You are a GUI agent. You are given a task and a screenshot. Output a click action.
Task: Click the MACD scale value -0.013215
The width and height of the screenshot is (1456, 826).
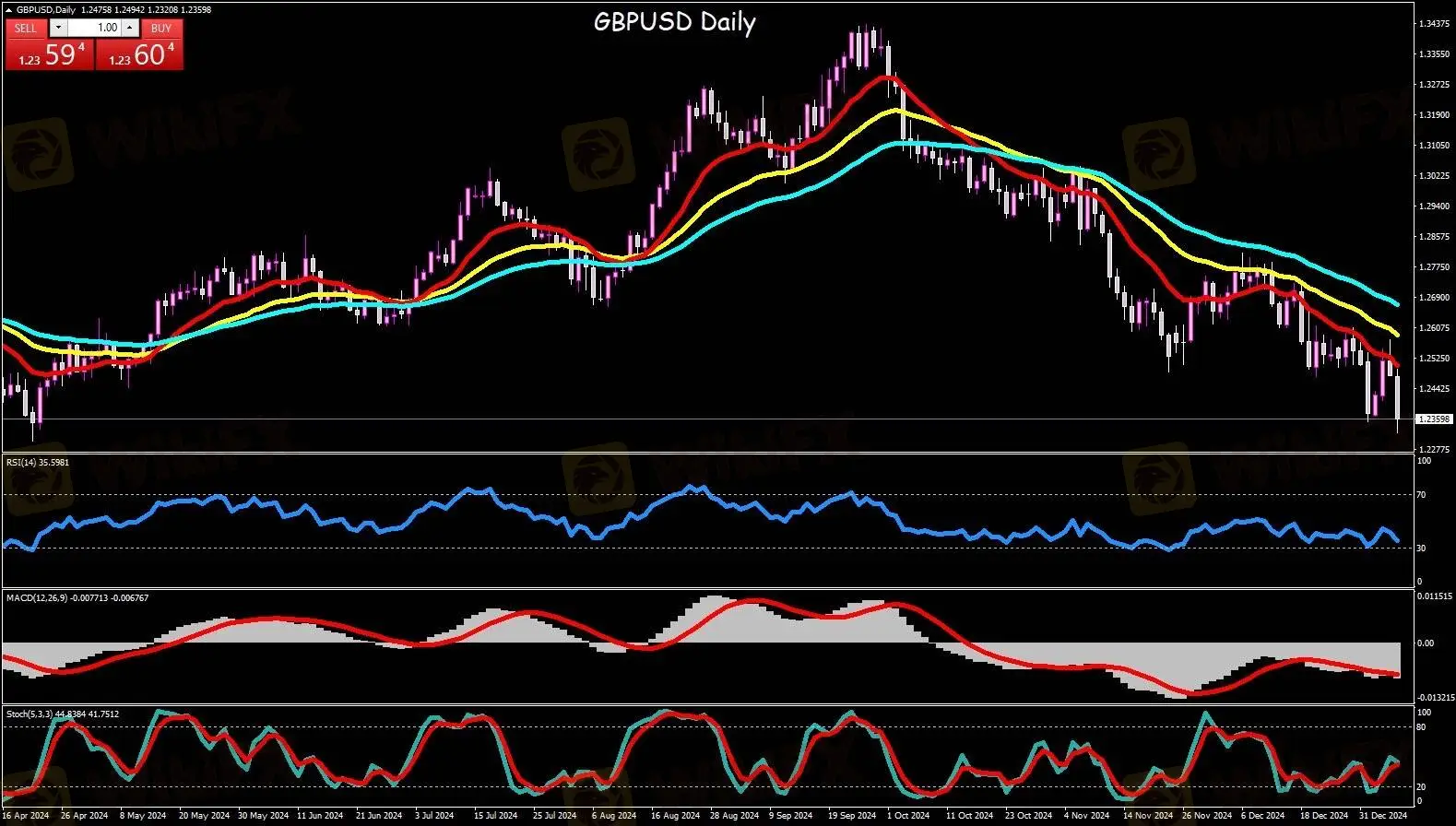point(1435,698)
